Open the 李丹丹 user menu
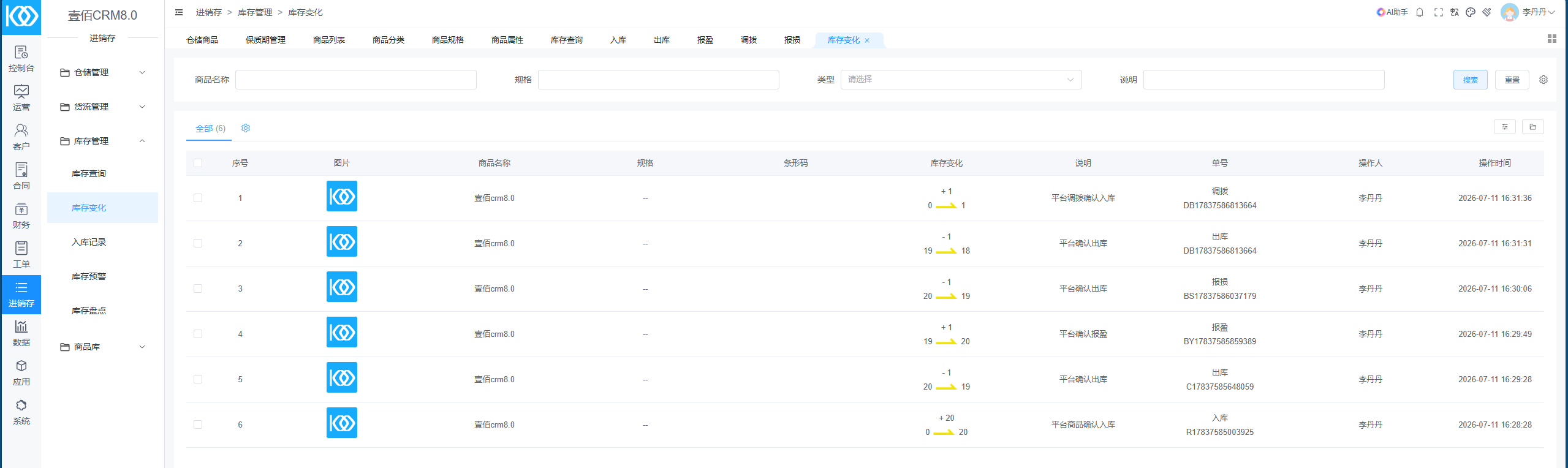This screenshot has height=468, width=1568. [1528, 12]
